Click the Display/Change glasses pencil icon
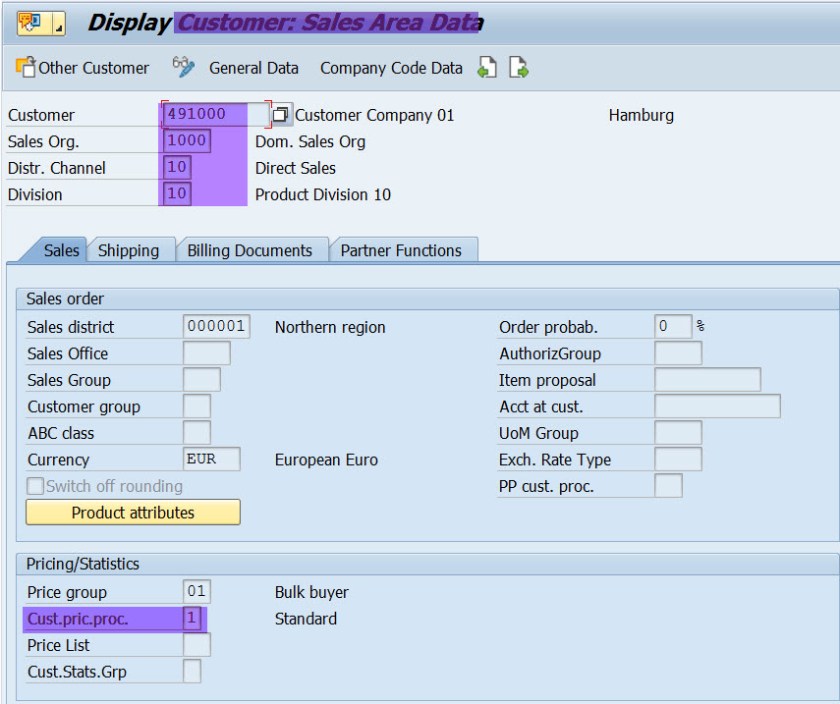840x704 pixels. (x=183, y=67)
